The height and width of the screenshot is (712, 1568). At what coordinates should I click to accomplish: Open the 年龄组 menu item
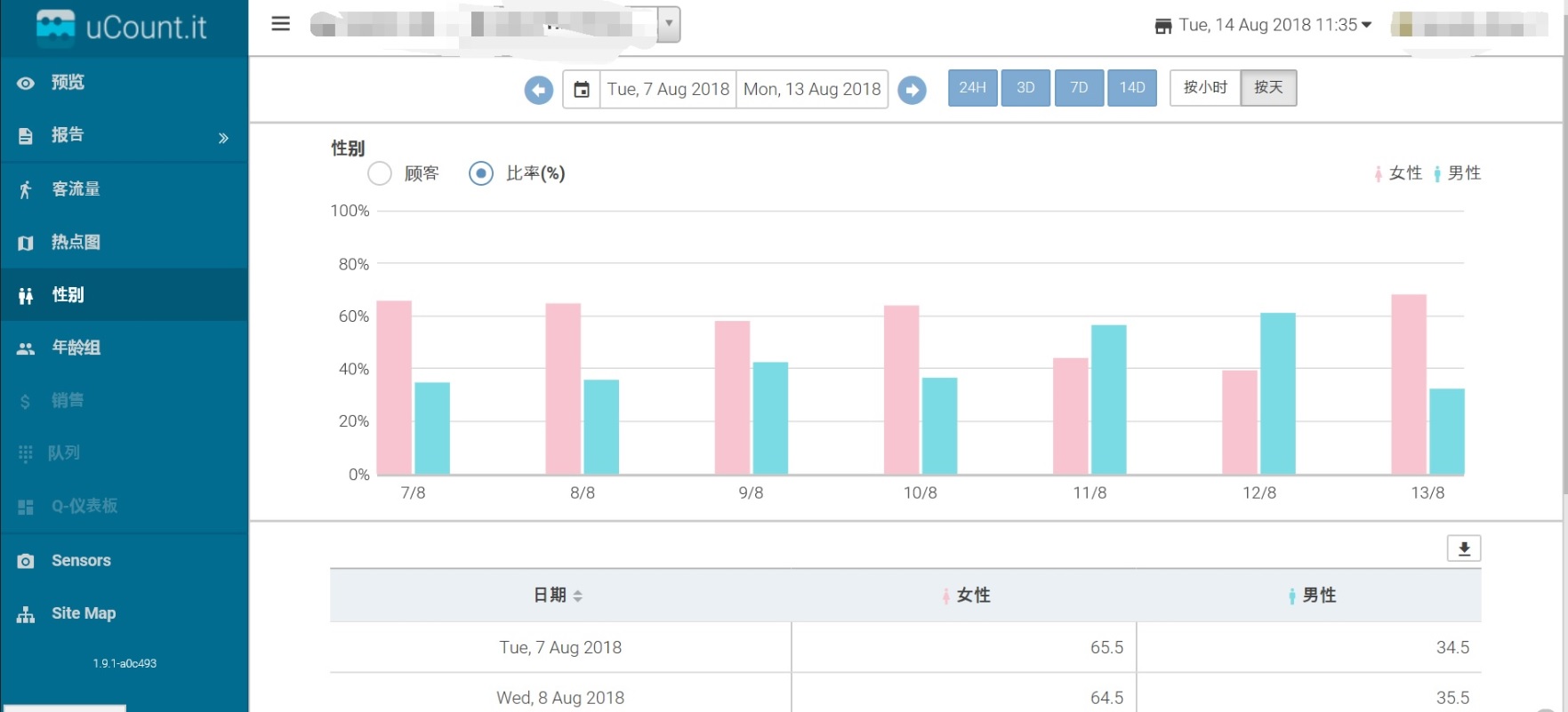pos(125,348)
